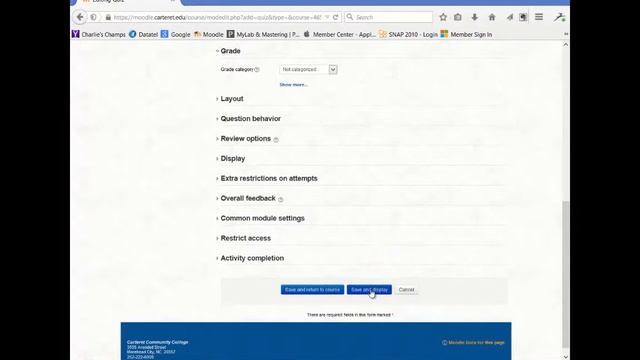
Task: Click the padlock site security icon
Action: point(108,17)
